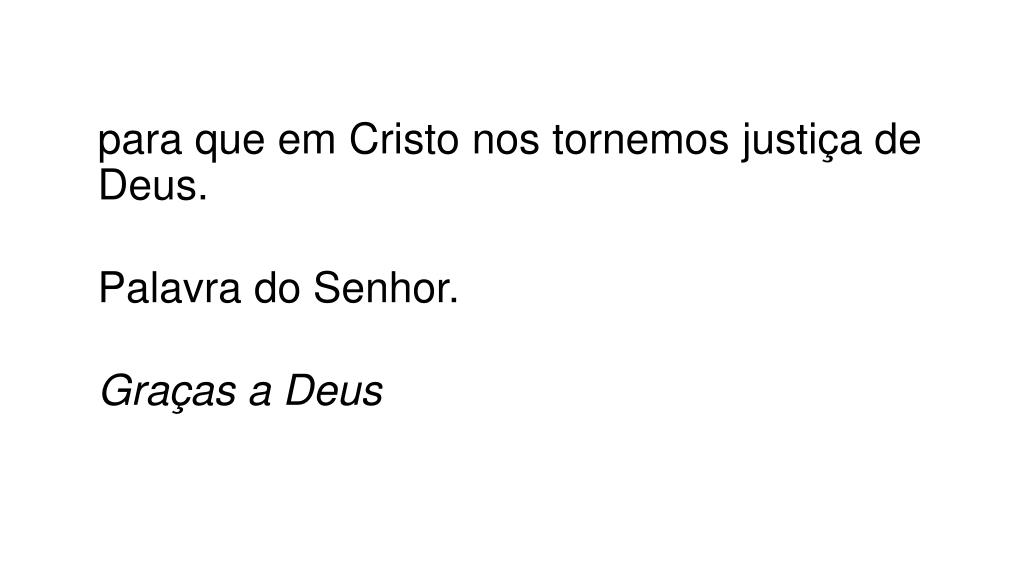Click the word "de" ending first line
The width and height of the screenshot is (1023, 575).
point(897,139)
